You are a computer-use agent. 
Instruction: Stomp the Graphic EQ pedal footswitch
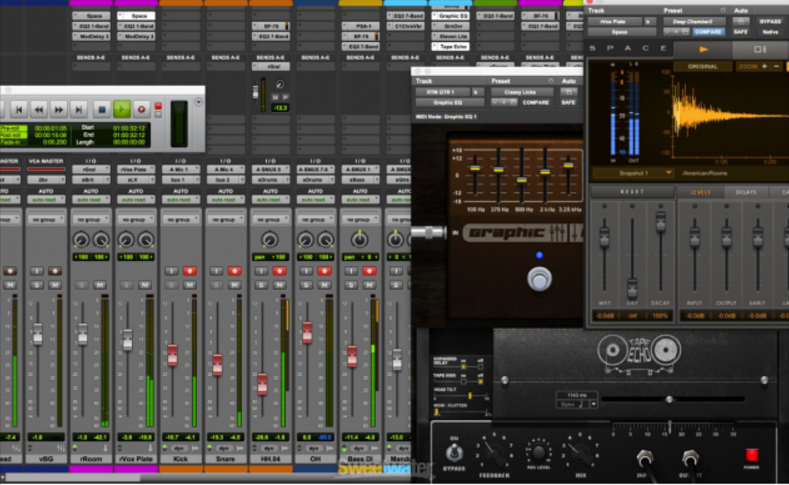[x=539, y=279]
